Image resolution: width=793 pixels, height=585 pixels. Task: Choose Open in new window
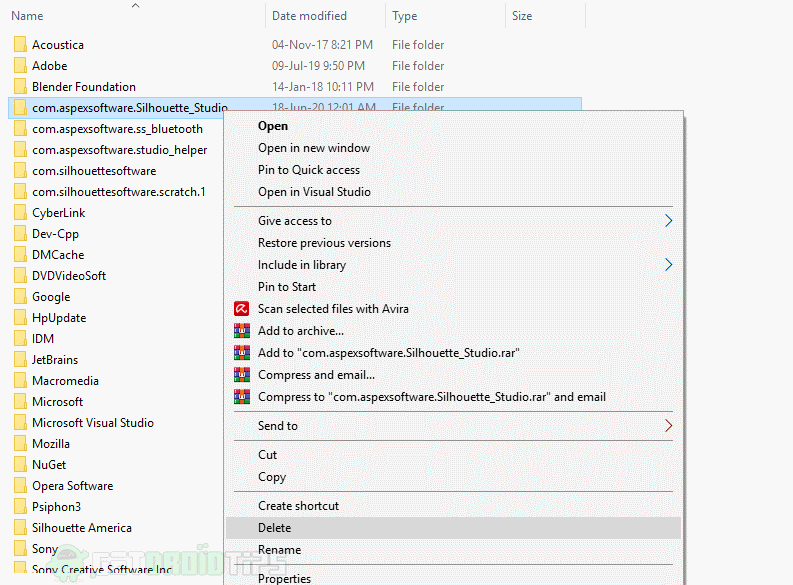pyautogui.click(x=314, y=148)
